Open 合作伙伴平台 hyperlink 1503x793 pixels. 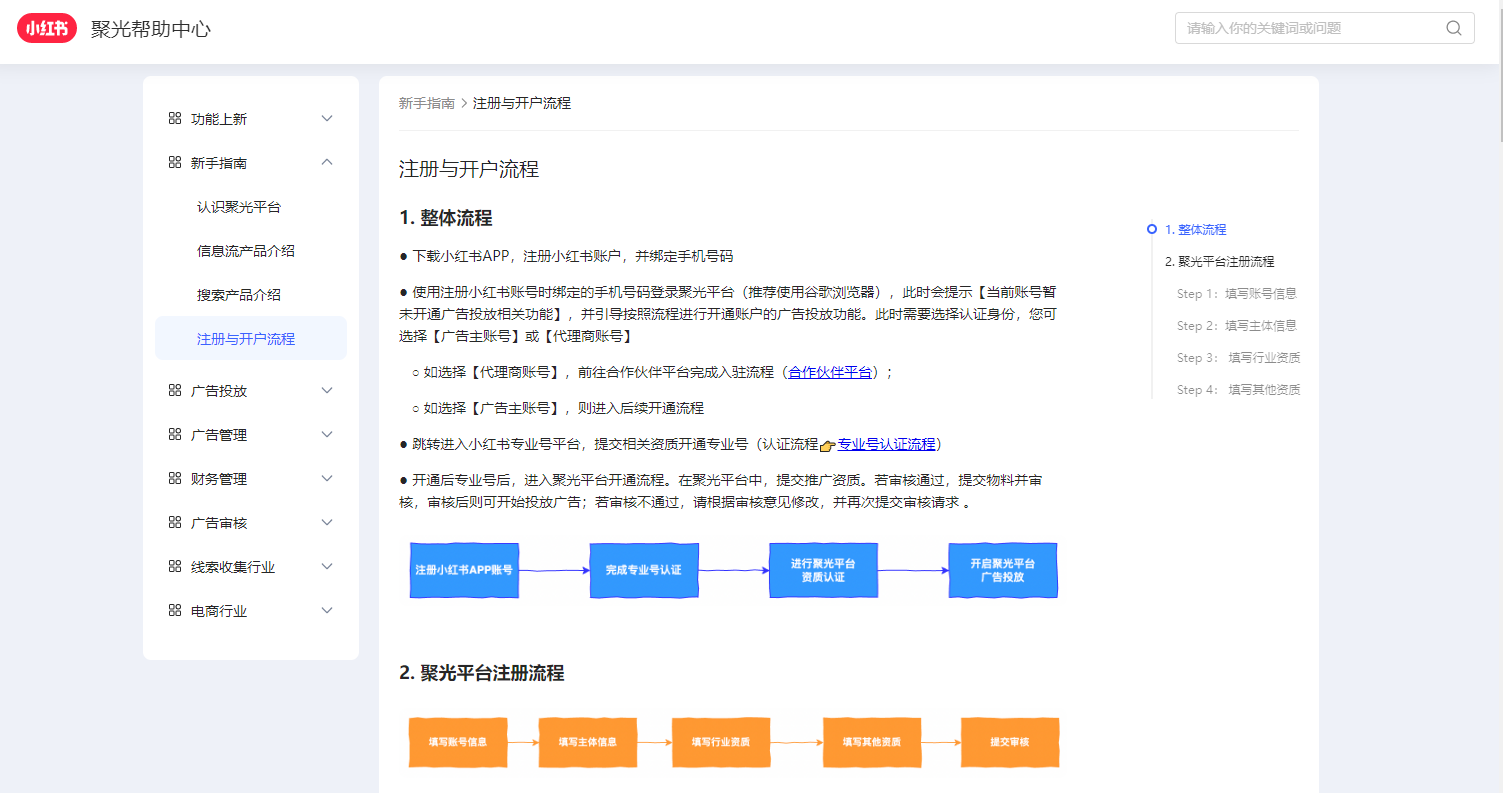point(829,372)
